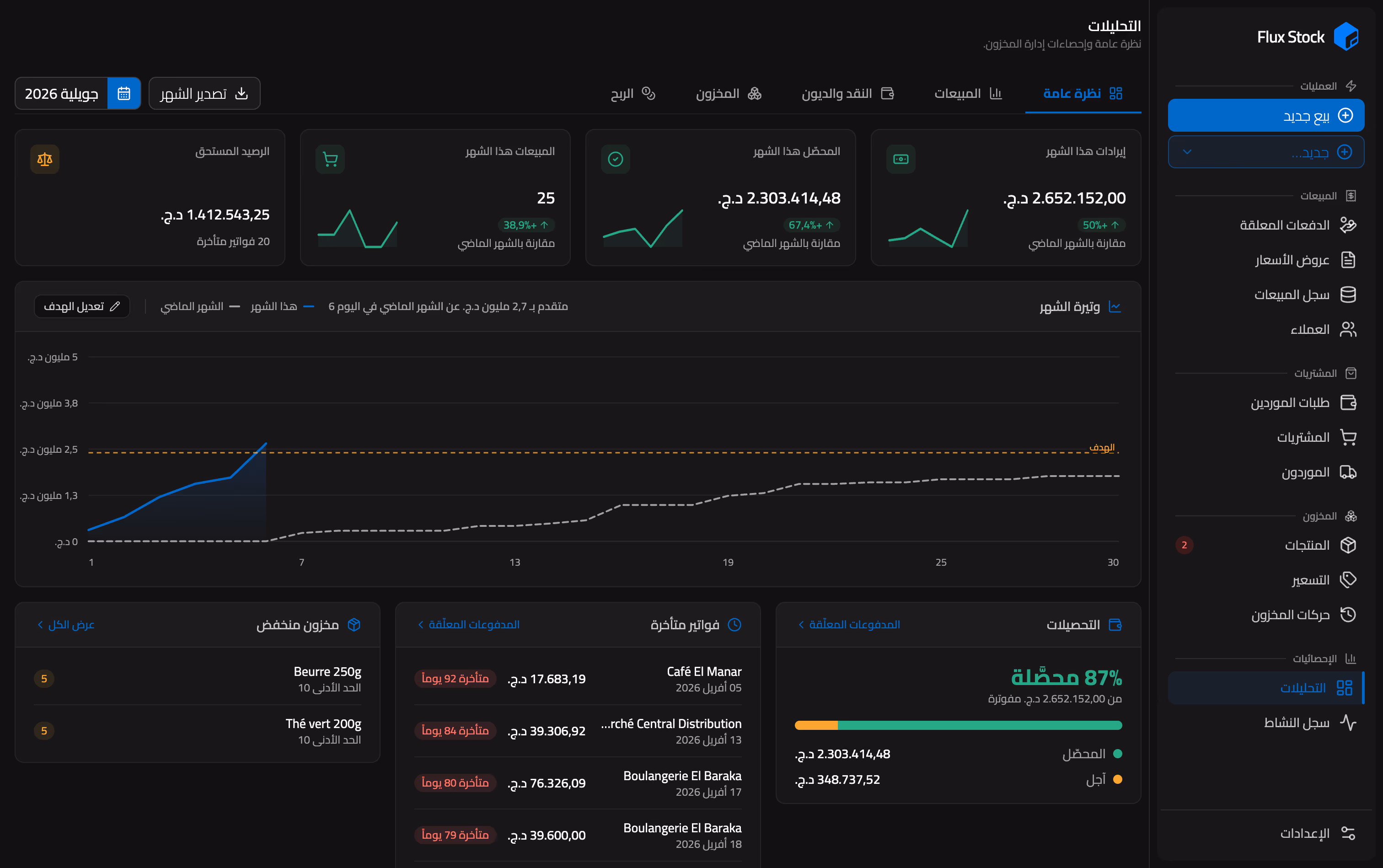Image resolution: width=1383 pixels, height=868 pixels.
Task: Open the ...rché Central Distribution invoice row
Action: click(x=578, y=731)
